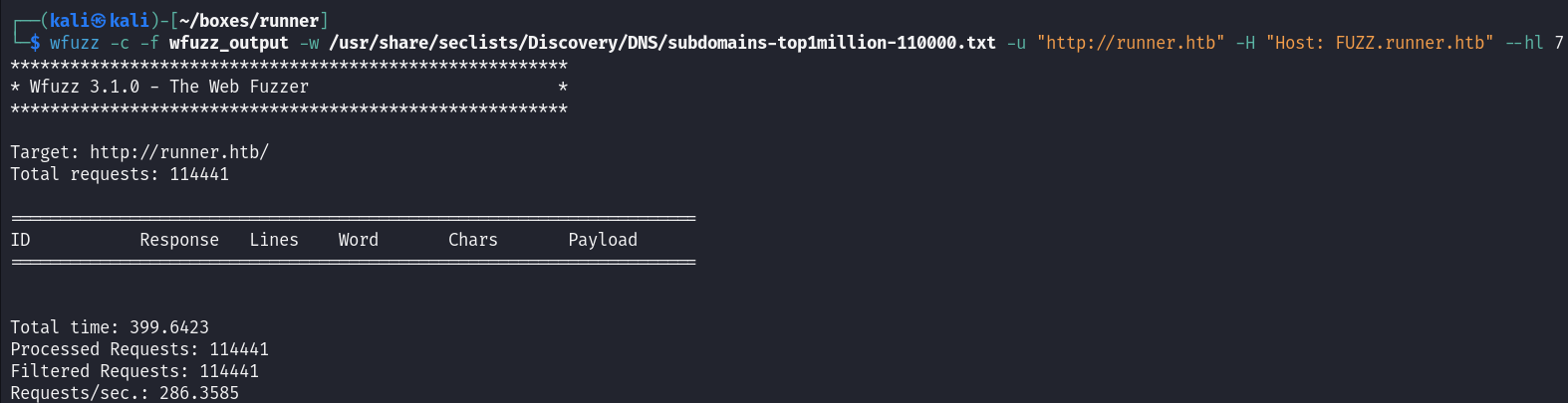The image size is (1568, 403).
Task: Click the Requests/sec. value line
Action: (x=125, y=393)
